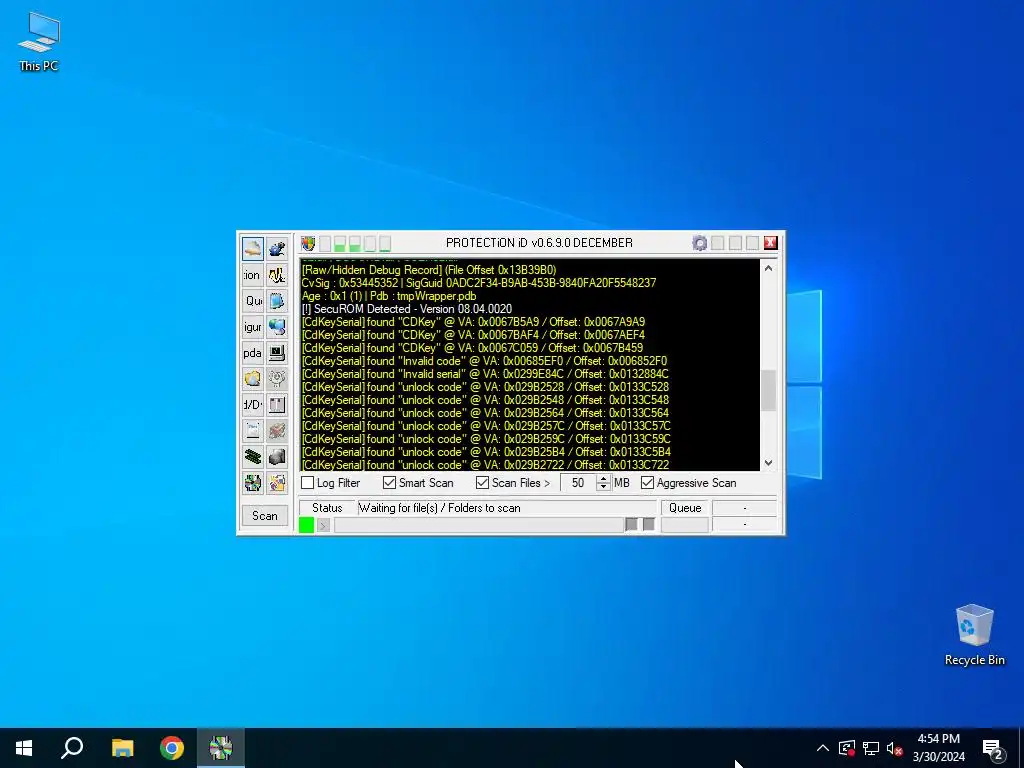Select the two-column book panel icon

pyautogui.click(x=277, y=405)
